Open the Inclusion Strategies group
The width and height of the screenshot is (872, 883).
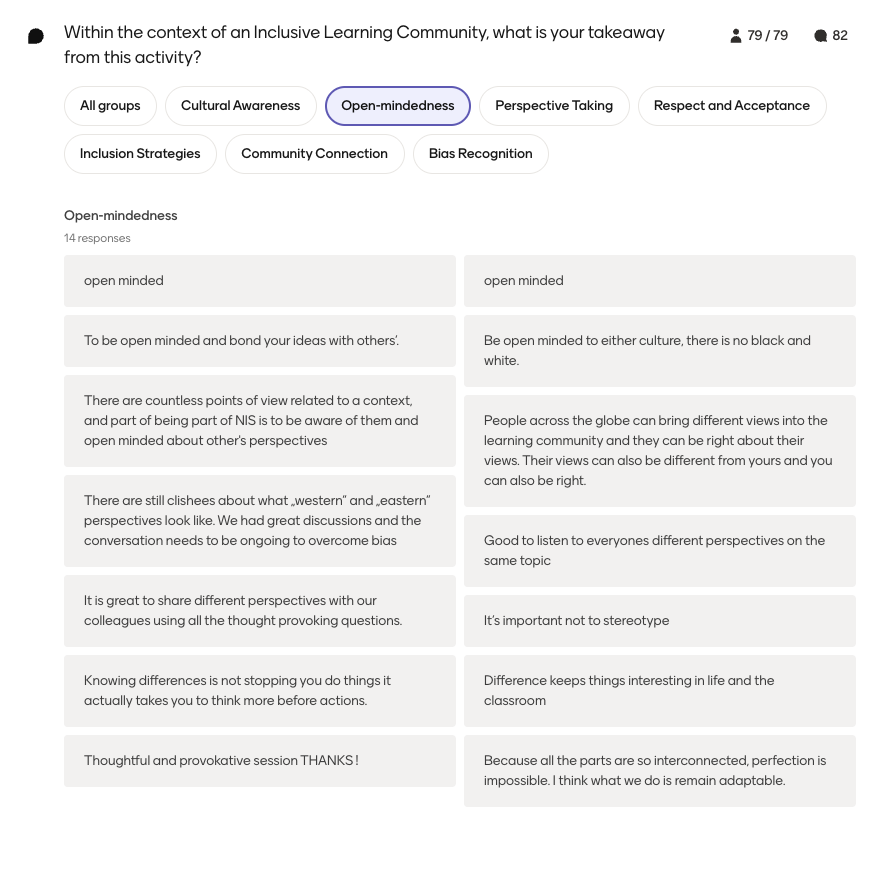(x=140, y=154)
